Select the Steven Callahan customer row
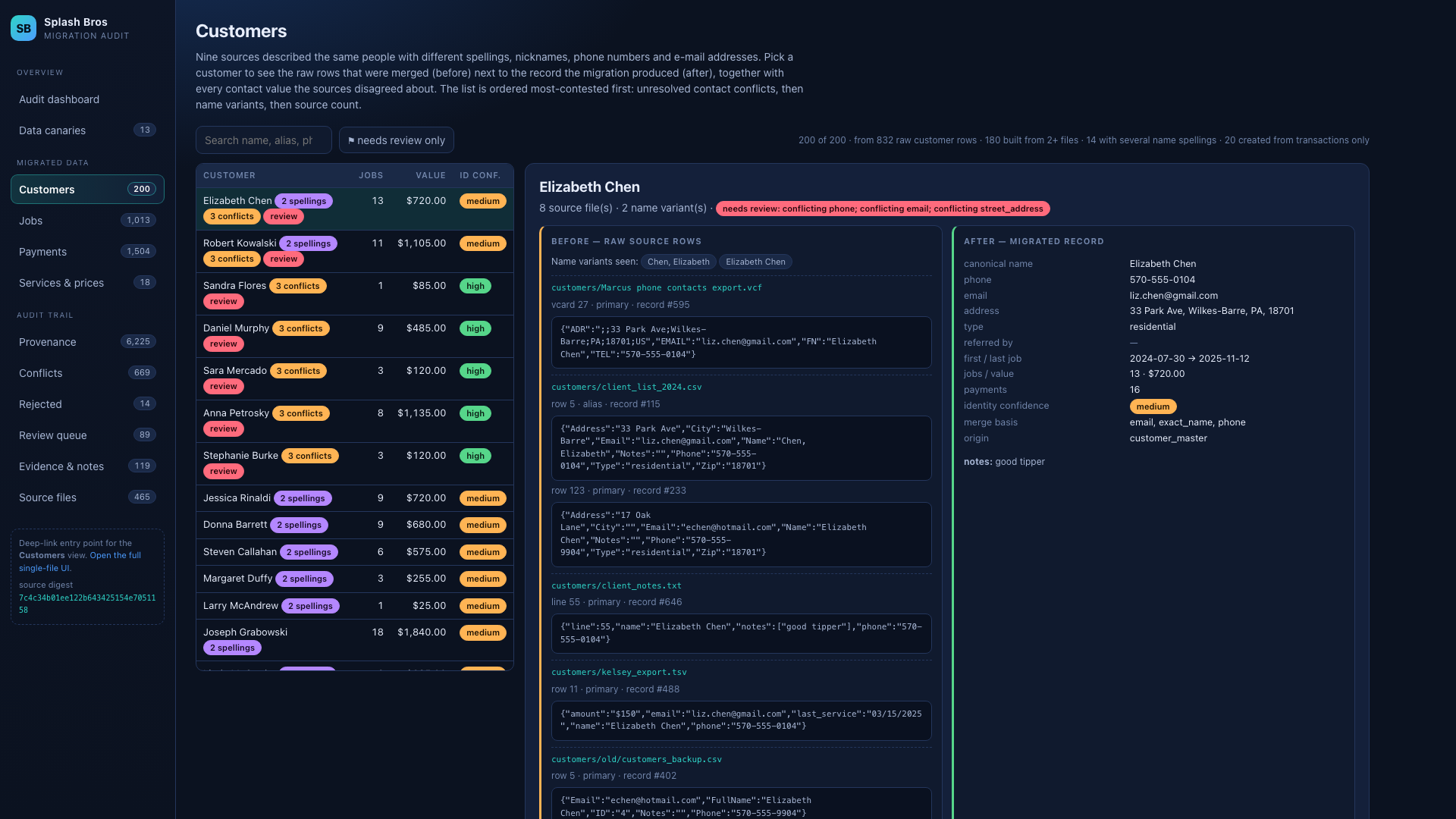 (x=354, y=552)
